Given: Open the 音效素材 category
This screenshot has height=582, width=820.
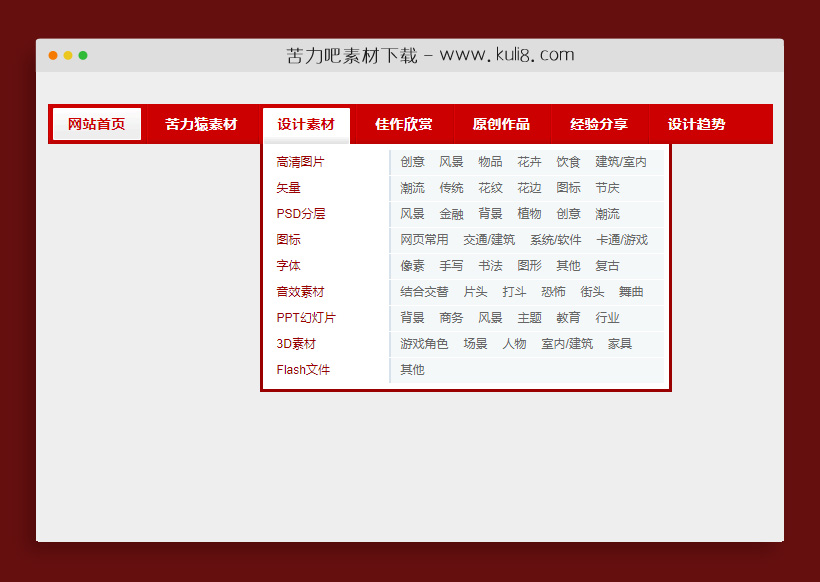Looking at the screenshot, I should (x=299, y=291).
